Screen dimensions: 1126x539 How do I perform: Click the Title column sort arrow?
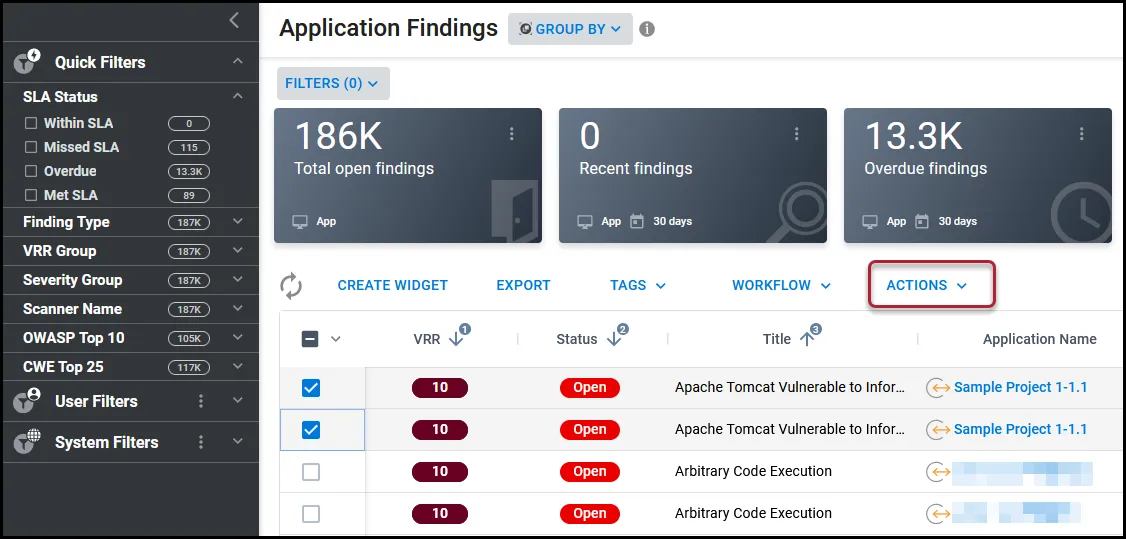806,339
